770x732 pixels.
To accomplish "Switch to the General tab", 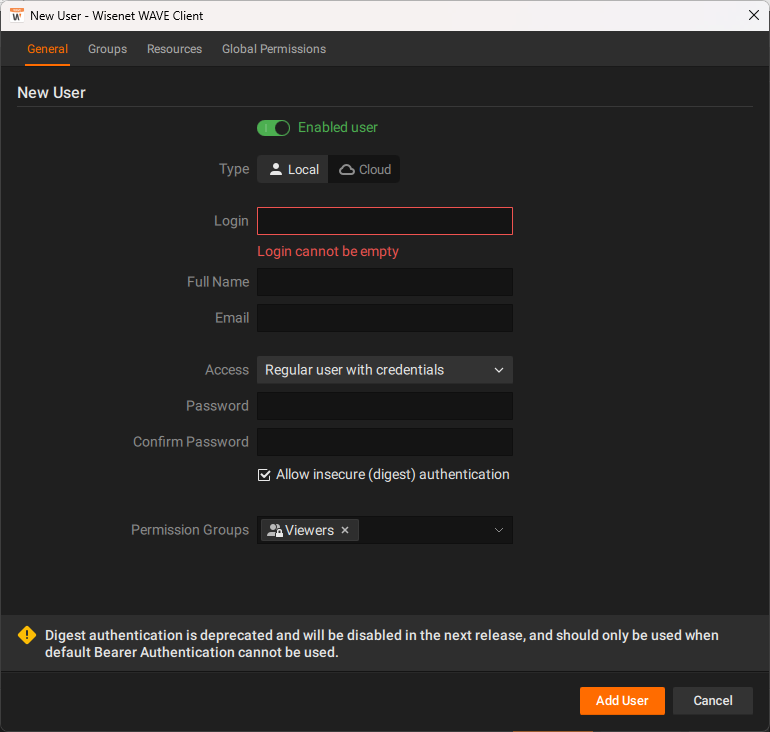I will click(48, 49).
